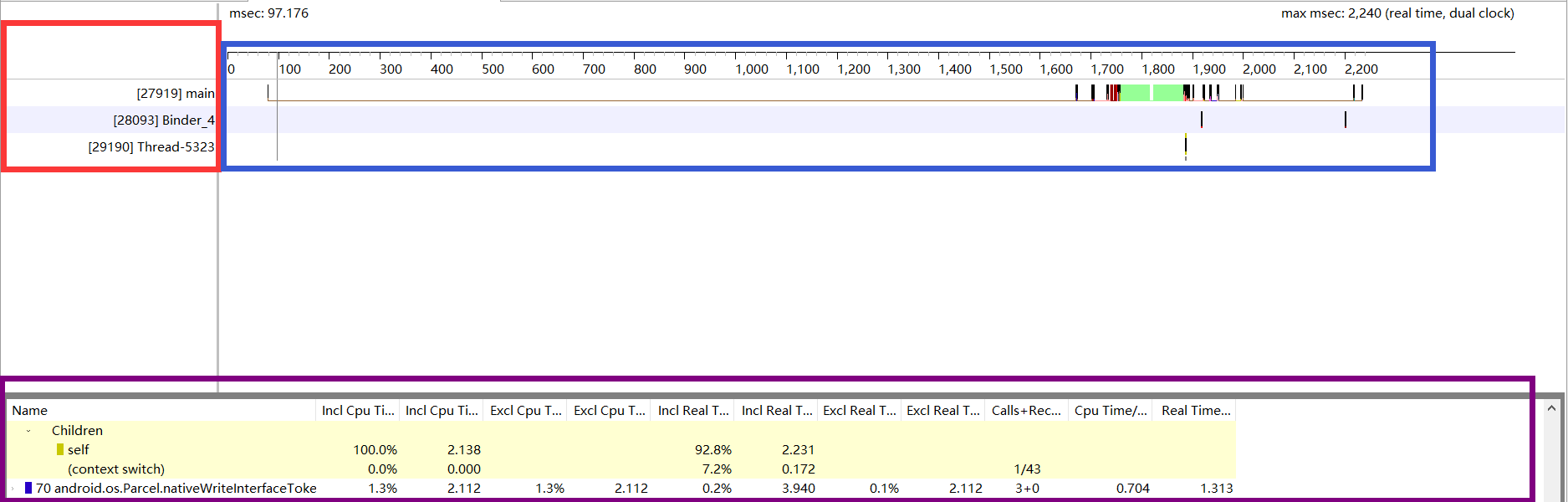Select the [29190] Thread-5323 thread label

[x=151, y=147]
